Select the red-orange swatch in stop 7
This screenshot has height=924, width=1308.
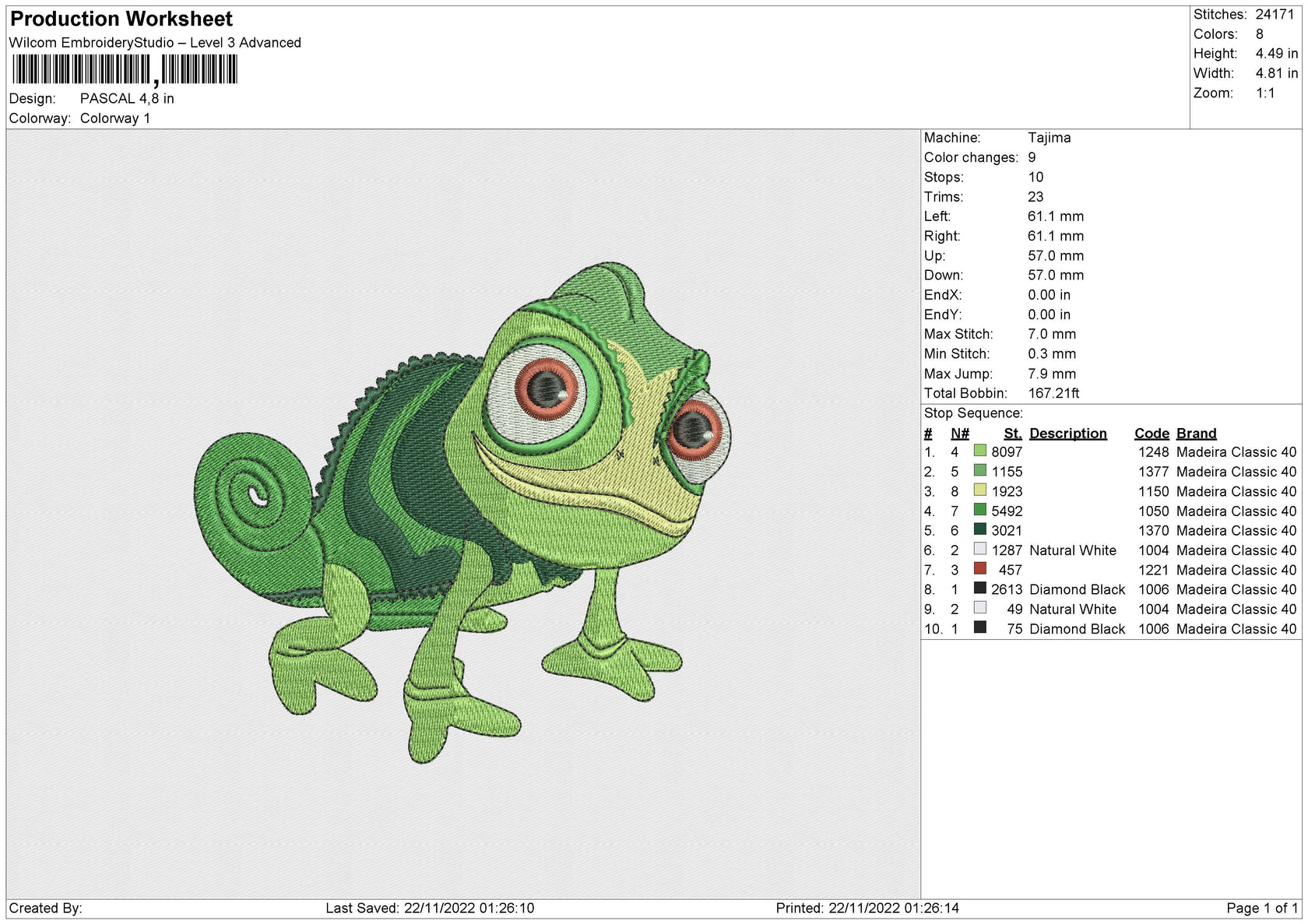click(981, 570)
